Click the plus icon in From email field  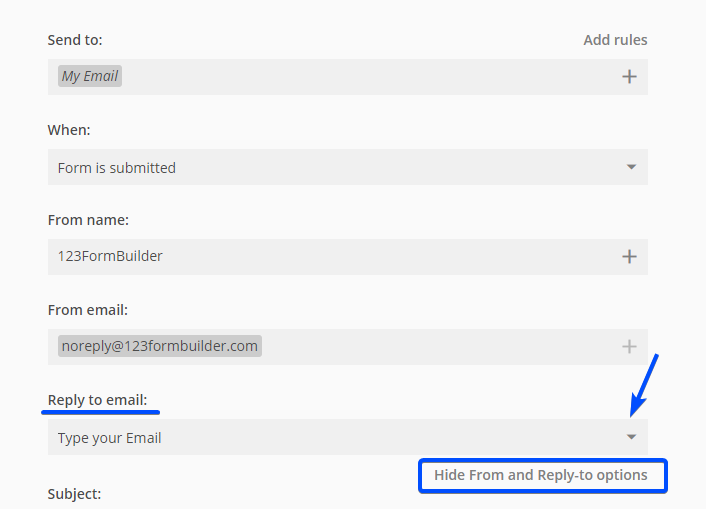tap(629, 347)
